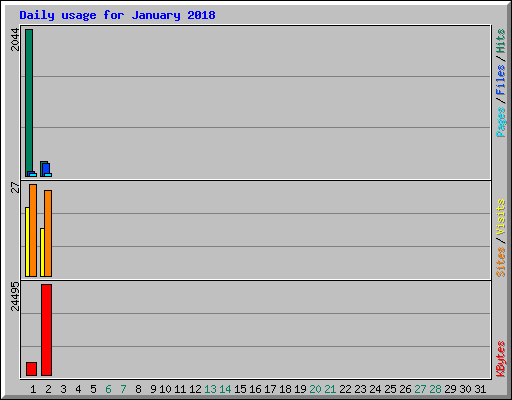Screen dimensions: 512x400
Task: Click day label "3" on the x-axis
Action: 63,389
